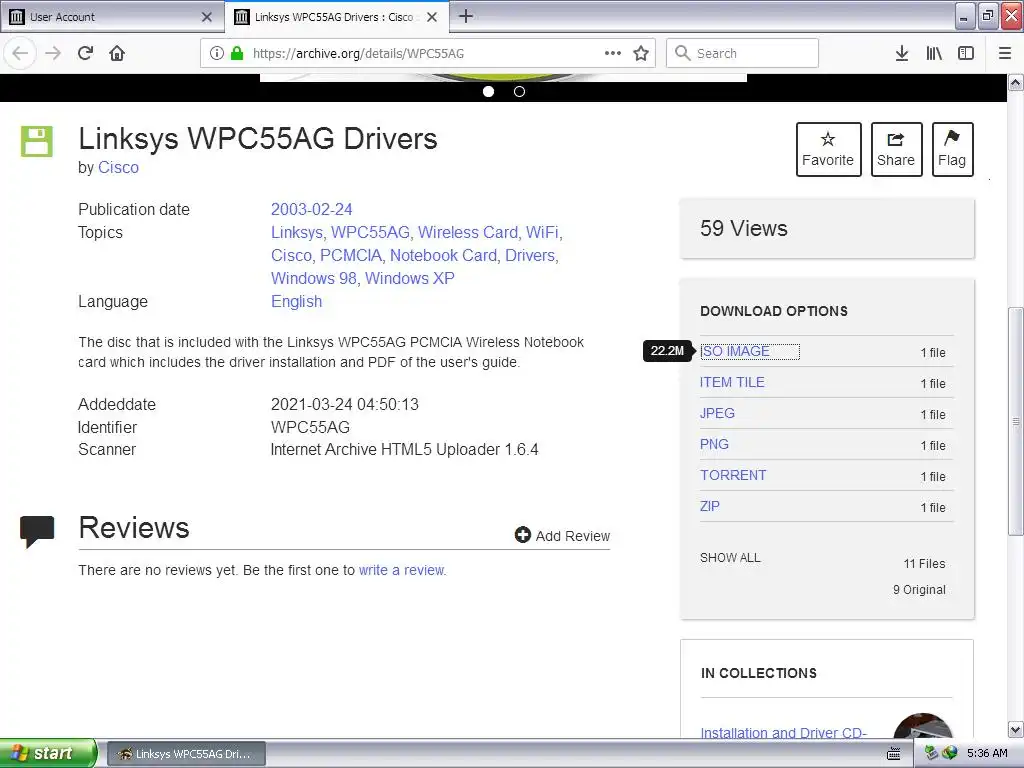Screen dimensions: 1024x768
Task: Close the Linksys WPC55AG Drivers tab
Action: [x=432, y=17]
